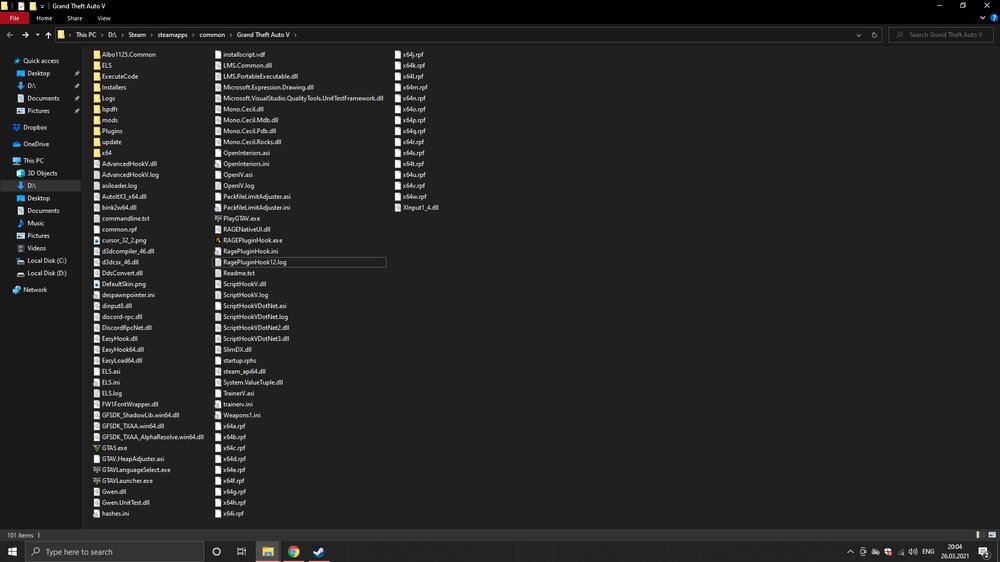Select the Plugins folder icon
The image size is (1000, 562).
pos(97,131)
